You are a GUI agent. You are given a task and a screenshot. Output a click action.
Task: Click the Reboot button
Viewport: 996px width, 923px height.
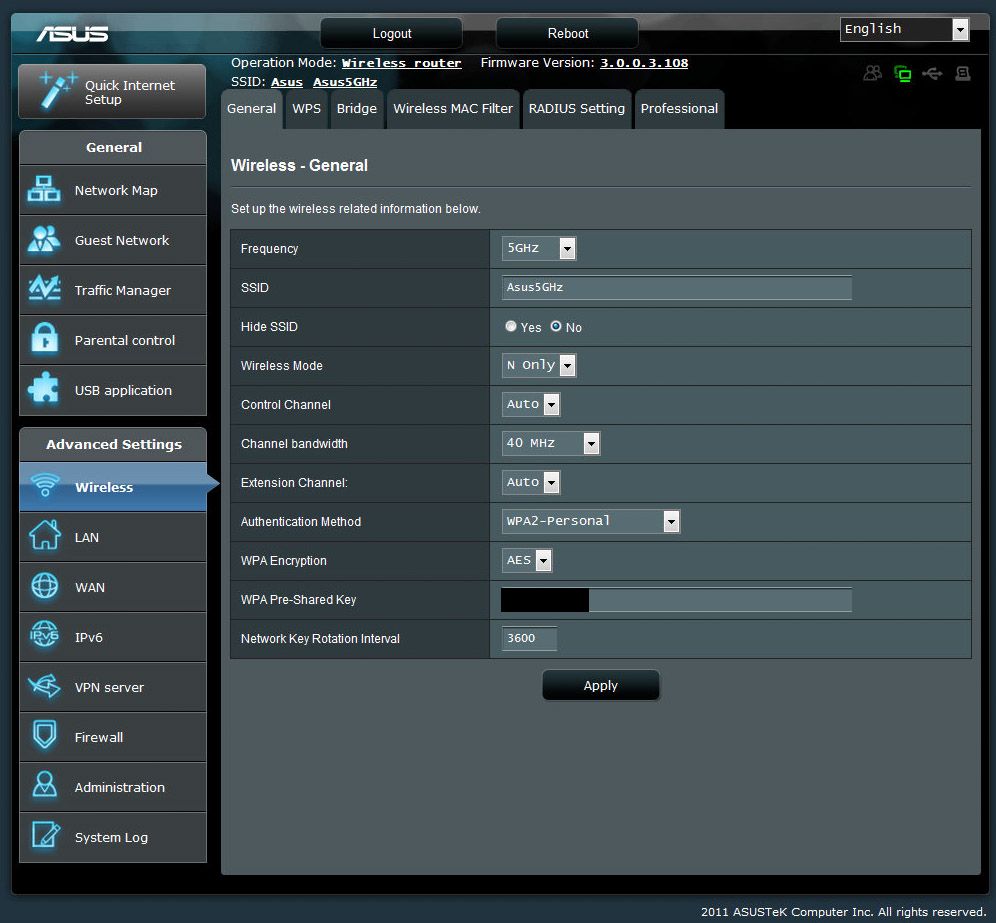(x=567, y=34)
